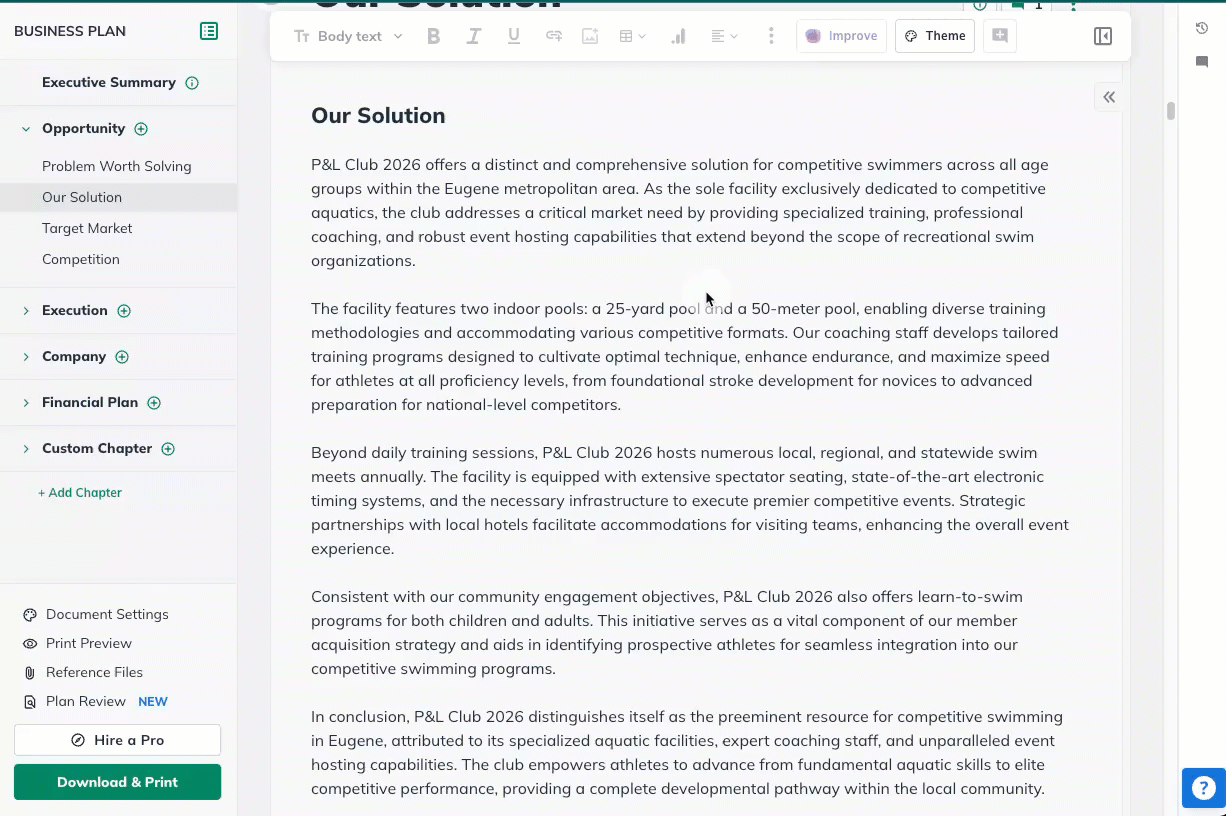Add a section to the Opportunity chapter
This screenshot has height=816, width=1226.
pos(141,129)
